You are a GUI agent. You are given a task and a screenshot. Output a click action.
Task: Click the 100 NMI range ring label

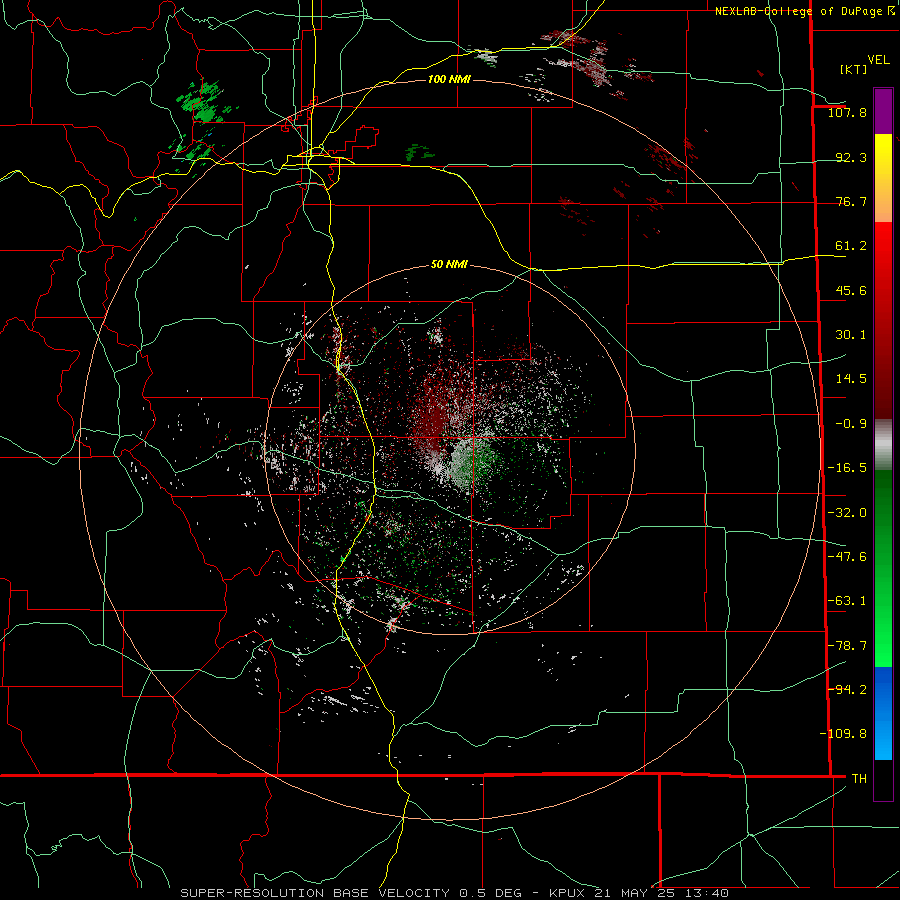coord(449,79)
